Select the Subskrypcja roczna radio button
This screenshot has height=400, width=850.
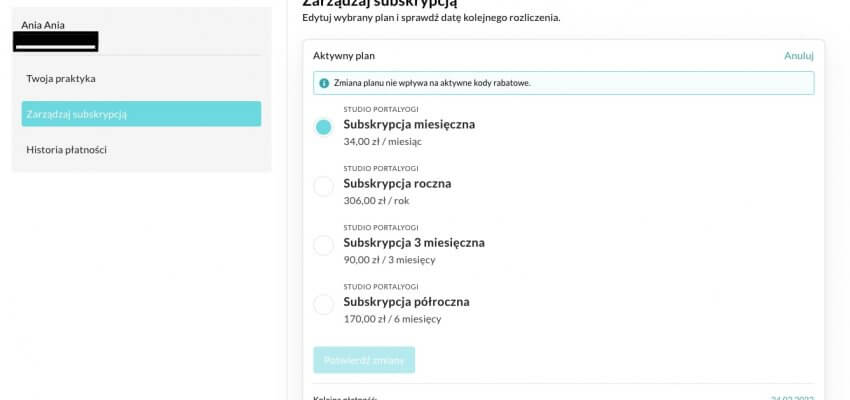(x=323, y=186)
